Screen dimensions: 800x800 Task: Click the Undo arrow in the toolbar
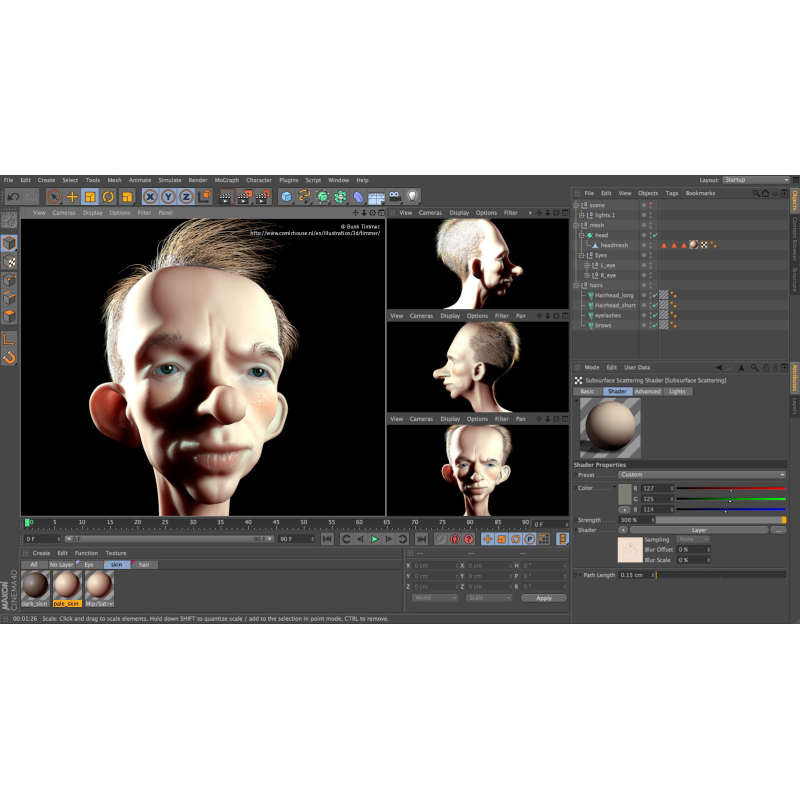pos(13,197)
